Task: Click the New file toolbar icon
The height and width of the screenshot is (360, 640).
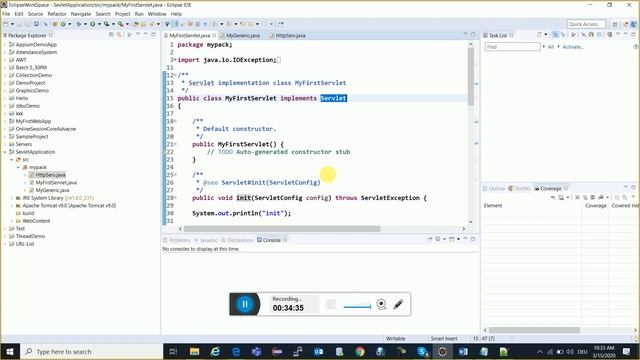Action: [x=6, y=24]
